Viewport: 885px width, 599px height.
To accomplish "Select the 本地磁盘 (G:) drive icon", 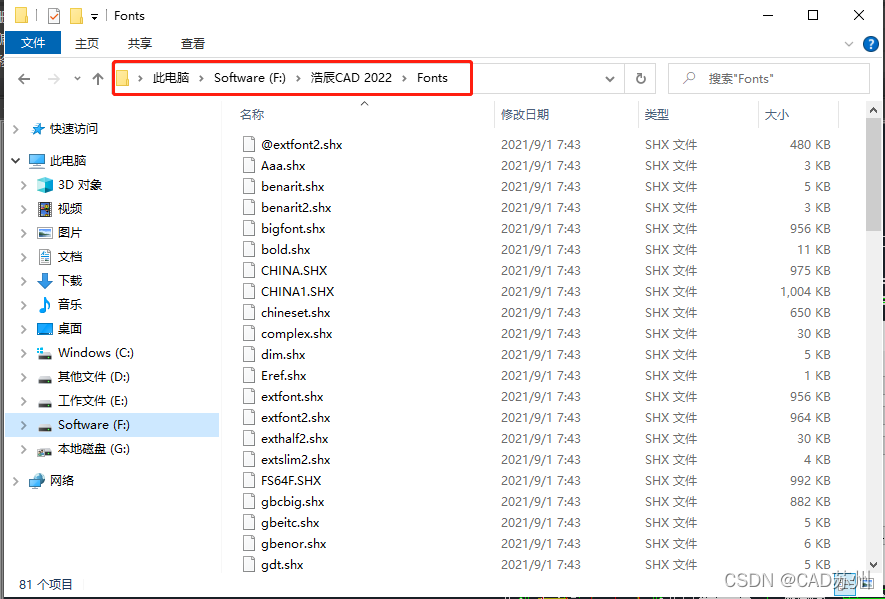I will [x=45, y=451].
